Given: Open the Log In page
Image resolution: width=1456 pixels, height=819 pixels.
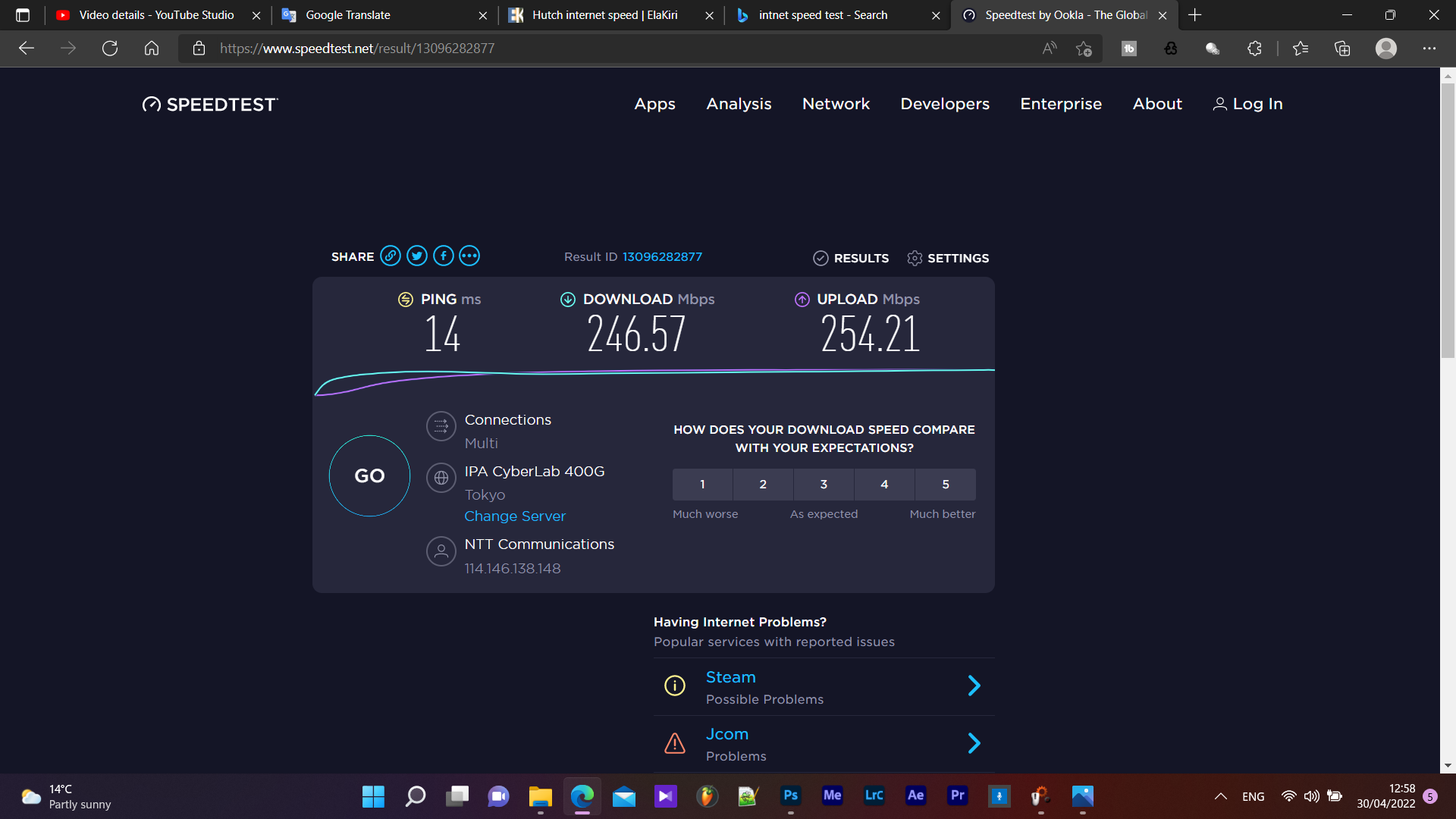Looking at the screenshot, I should (x=1248, y=104).
